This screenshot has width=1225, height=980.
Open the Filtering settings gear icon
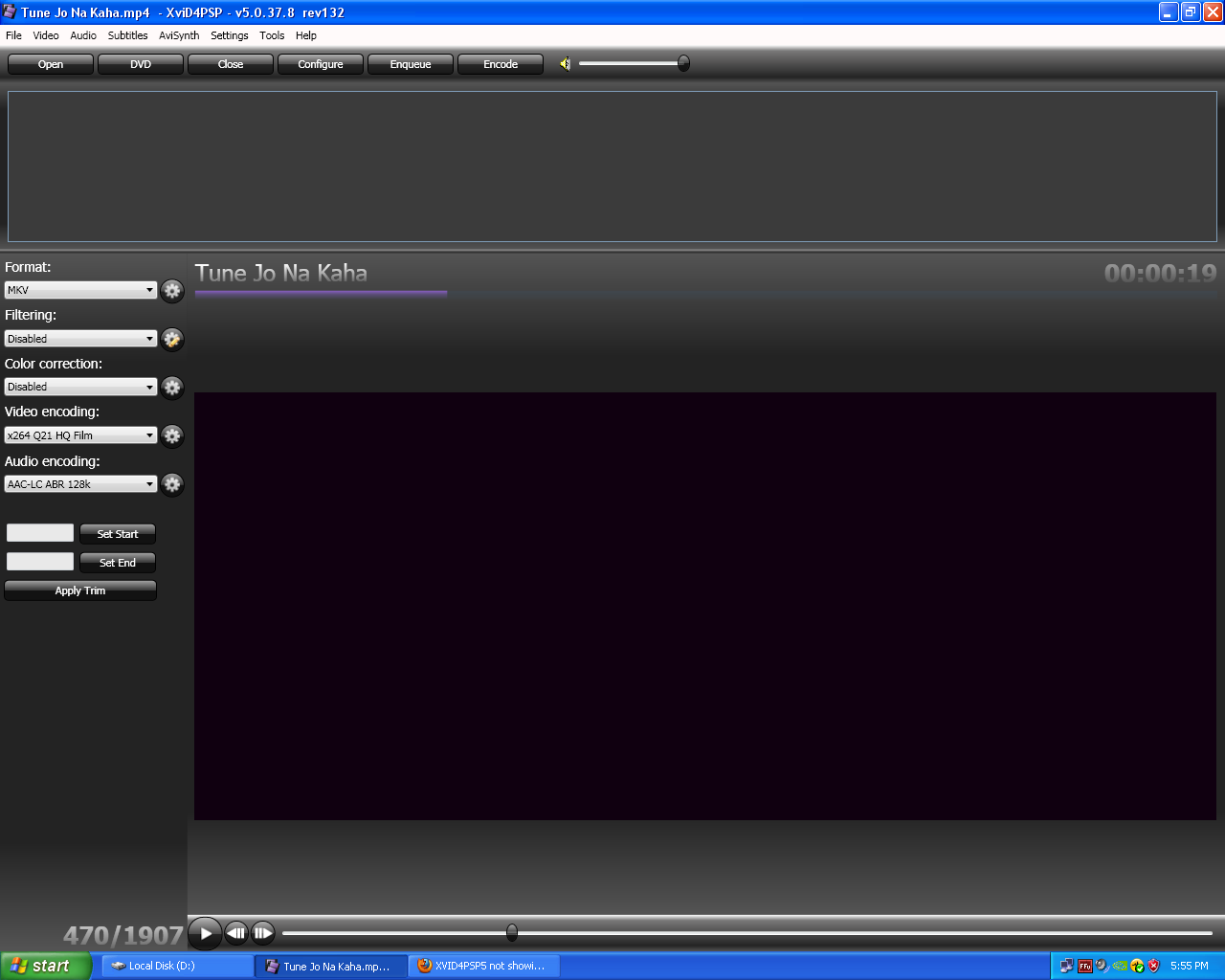coord(172,339)
